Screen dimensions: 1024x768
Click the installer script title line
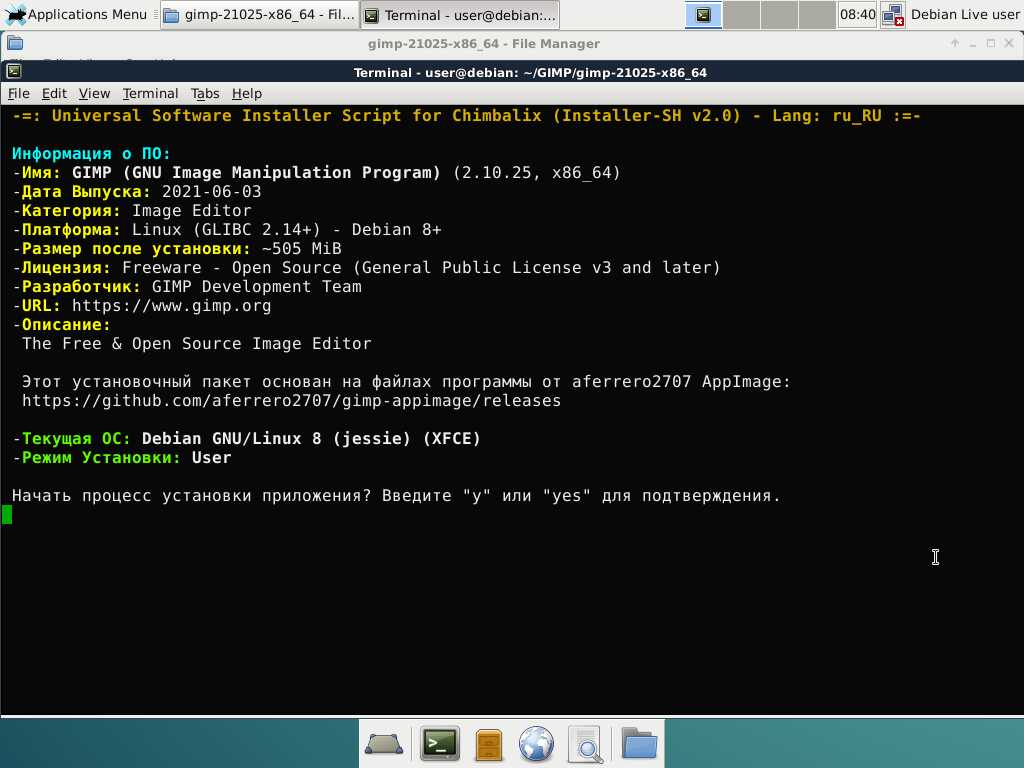click(466, 116)
